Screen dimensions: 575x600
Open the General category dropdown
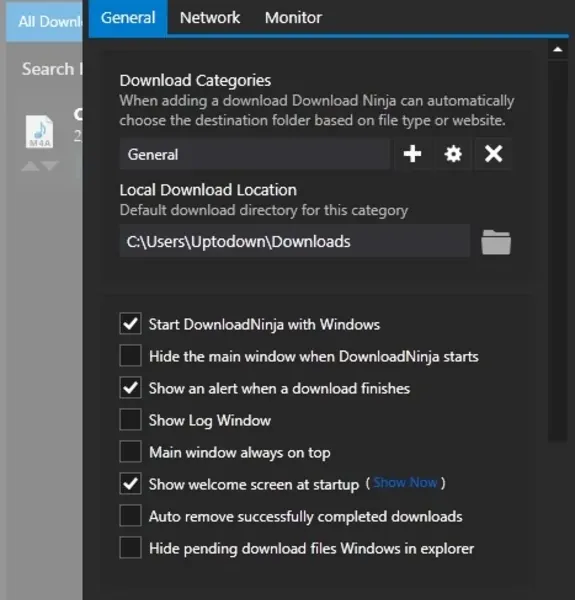pos(255,154)
